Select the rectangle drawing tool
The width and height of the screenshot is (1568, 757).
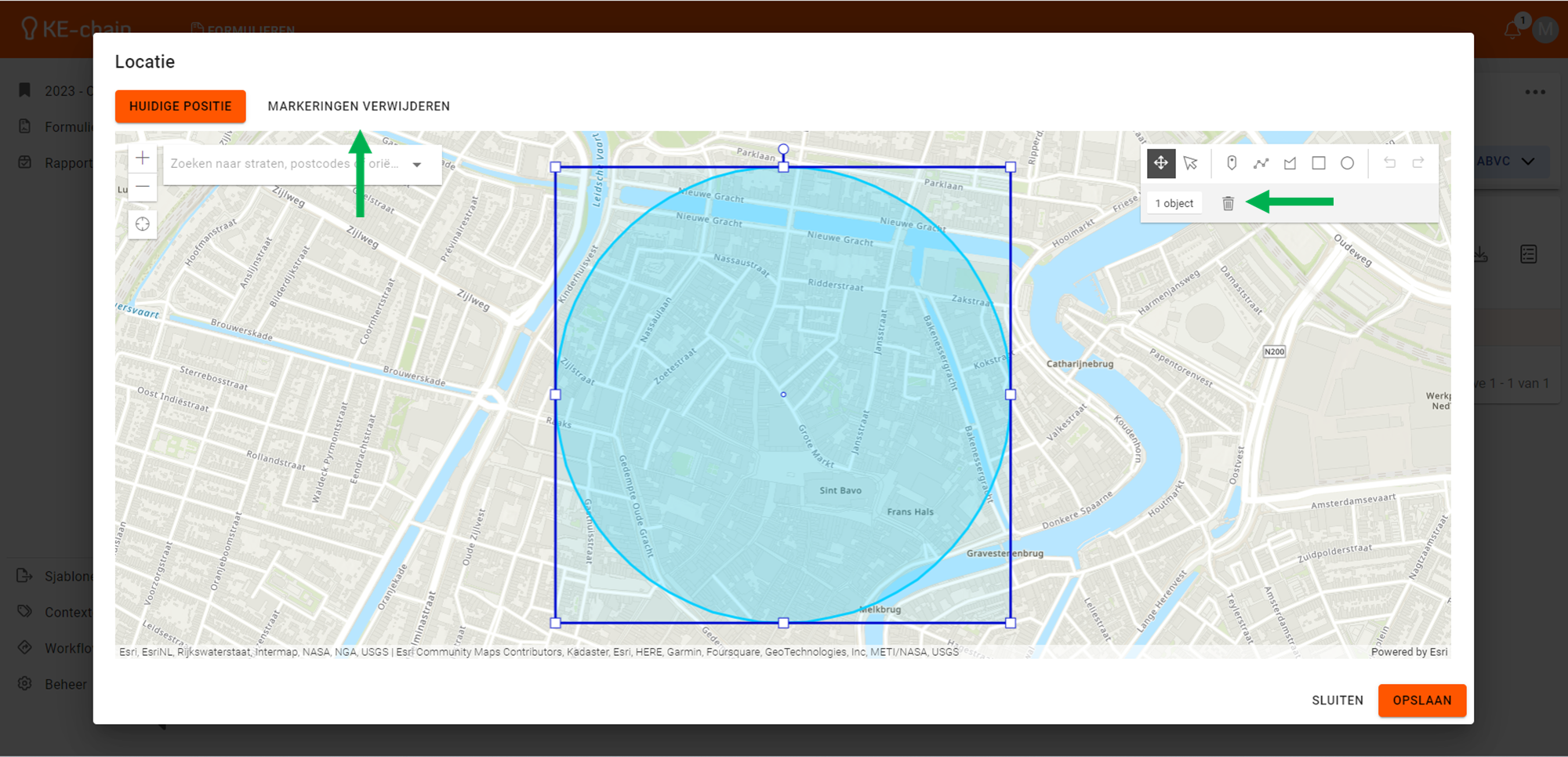pos(1319,163)
